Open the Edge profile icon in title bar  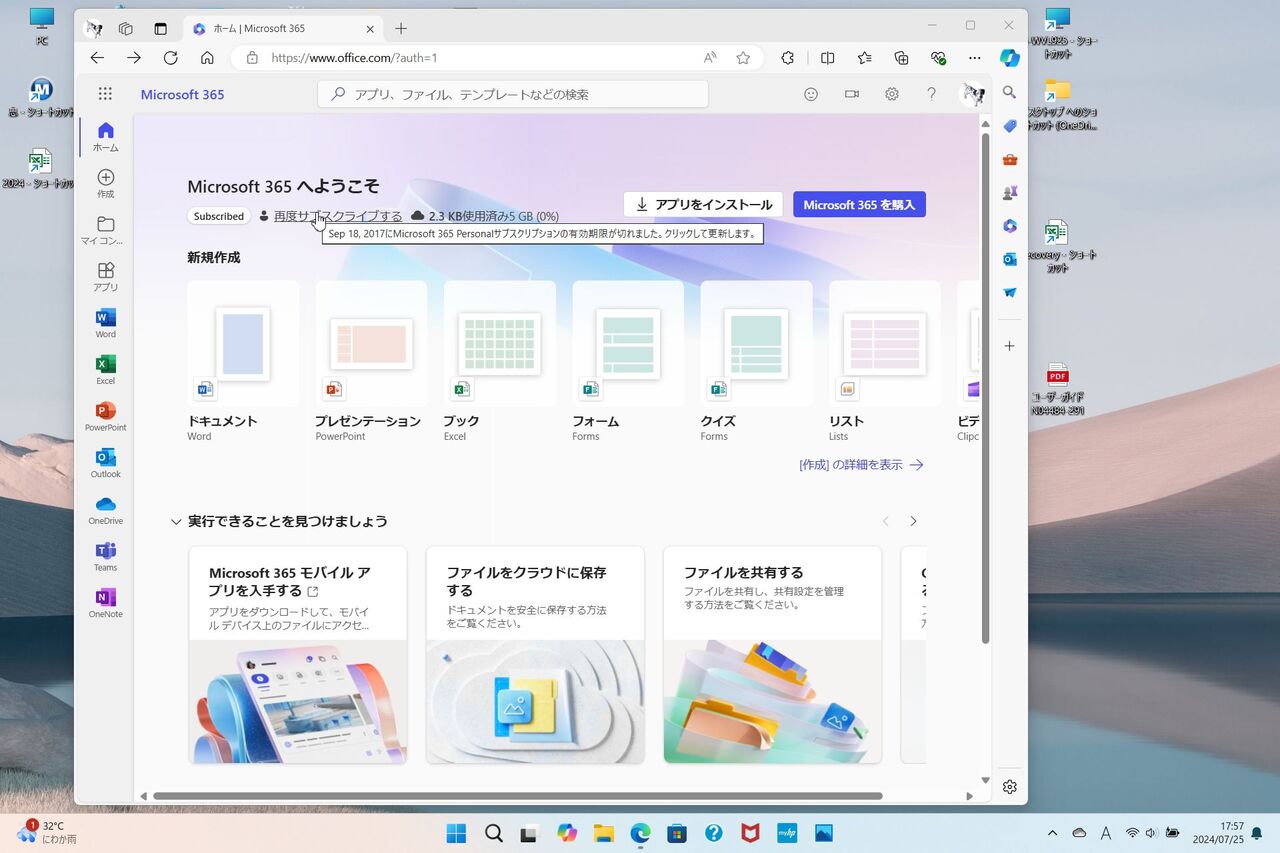pyautogui.click(x=94, y=28)
